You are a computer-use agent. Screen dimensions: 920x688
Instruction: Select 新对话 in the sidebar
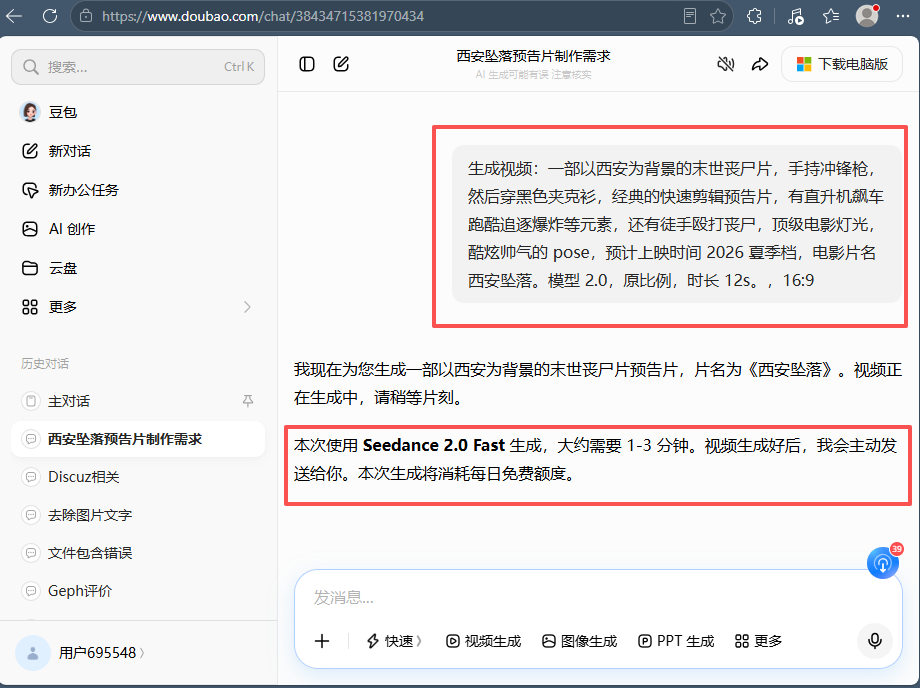tap(138, 151)
